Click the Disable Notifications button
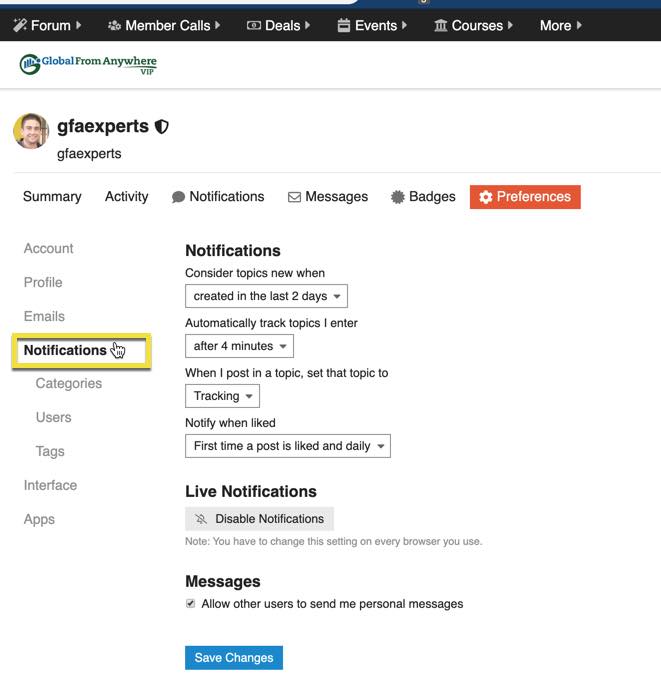The width and height of the screenshot is (661, 696). click(259, 518)
